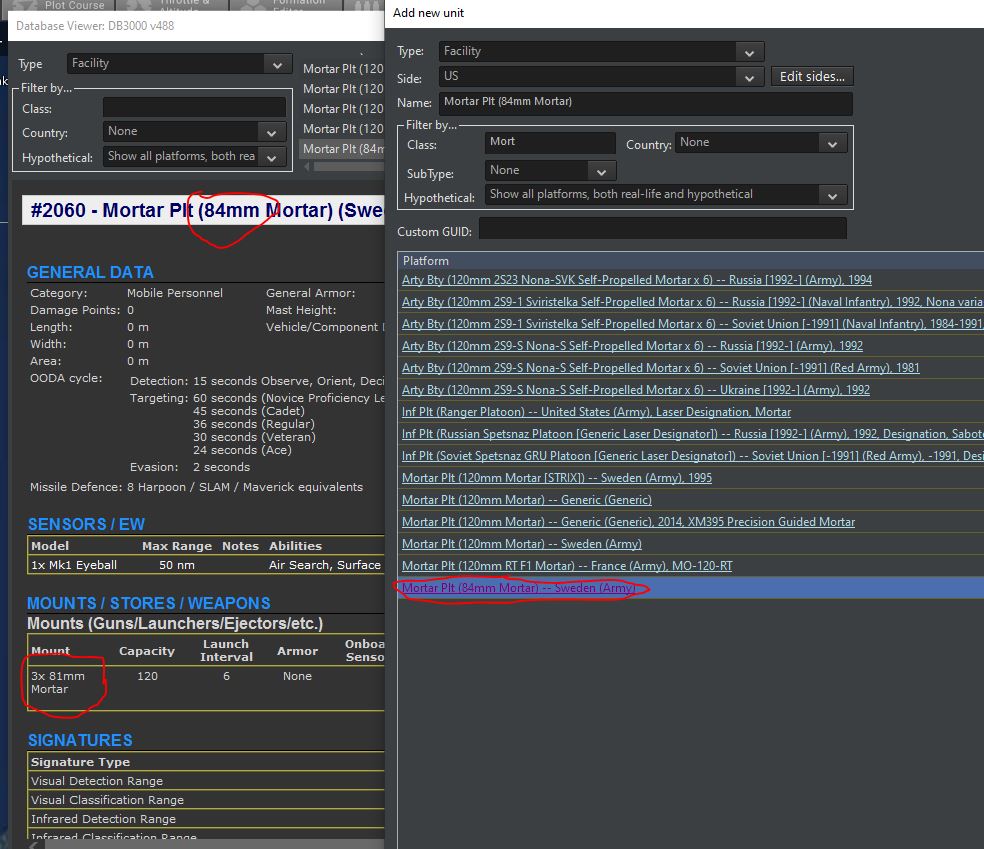This screenshot has height=849, width=984.
Task: Expand the Hypothetical dropdown in Database Viewer
Action: pyautogui.click(x=194, y=156)
